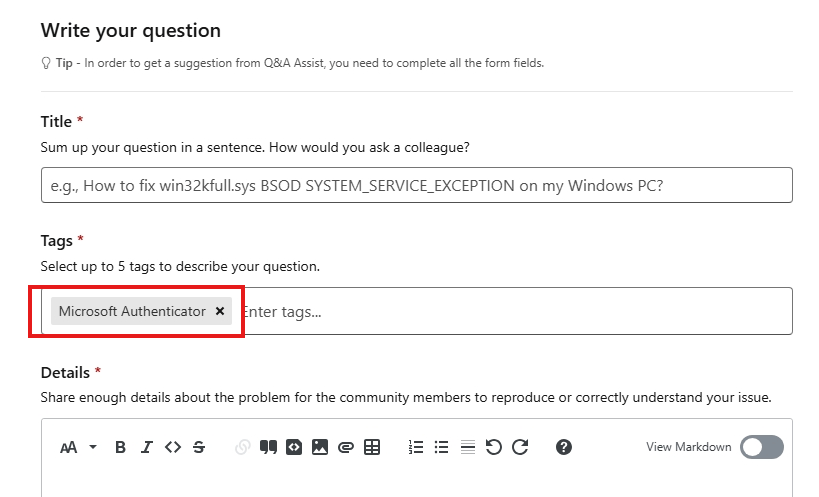Toggle bold formatting in the editor
This screenshot has width=819, height=497.
pos(120,447)
